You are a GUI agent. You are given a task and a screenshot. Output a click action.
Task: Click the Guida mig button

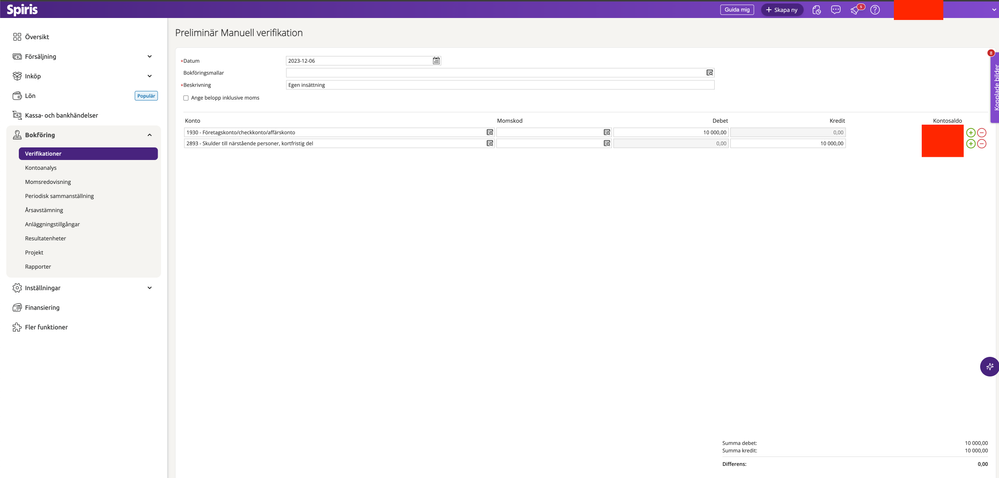pos(737,10)
